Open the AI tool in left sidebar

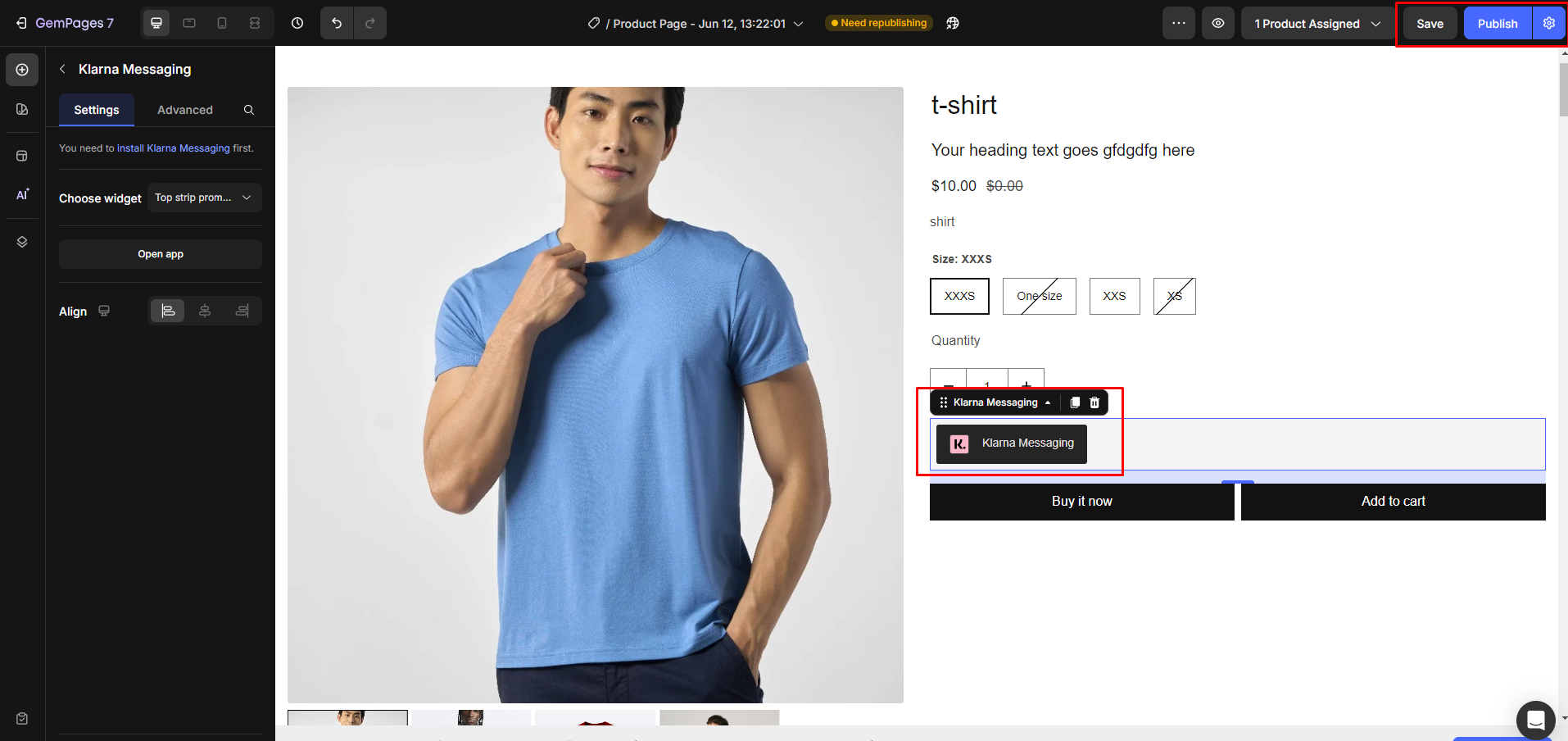[x=22, y=194]
